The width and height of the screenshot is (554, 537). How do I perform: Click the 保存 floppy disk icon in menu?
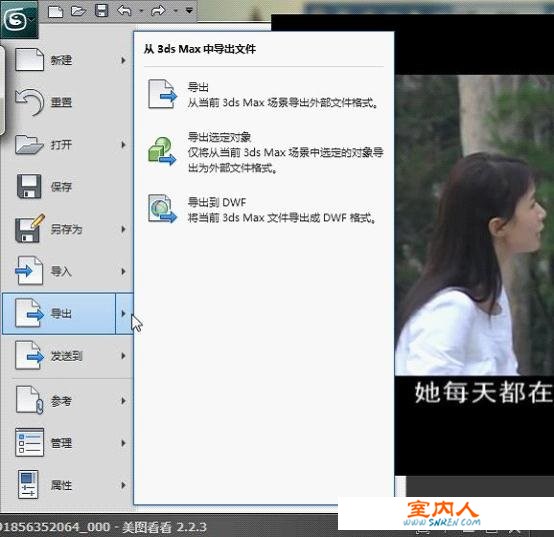point(29,186)
